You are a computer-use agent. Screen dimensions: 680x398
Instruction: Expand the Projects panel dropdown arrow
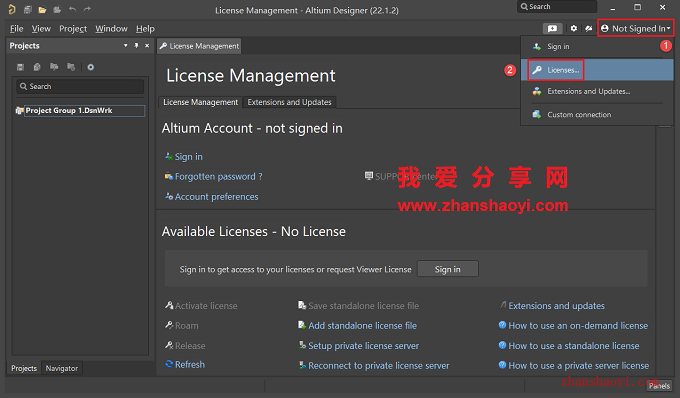(125, 46)
